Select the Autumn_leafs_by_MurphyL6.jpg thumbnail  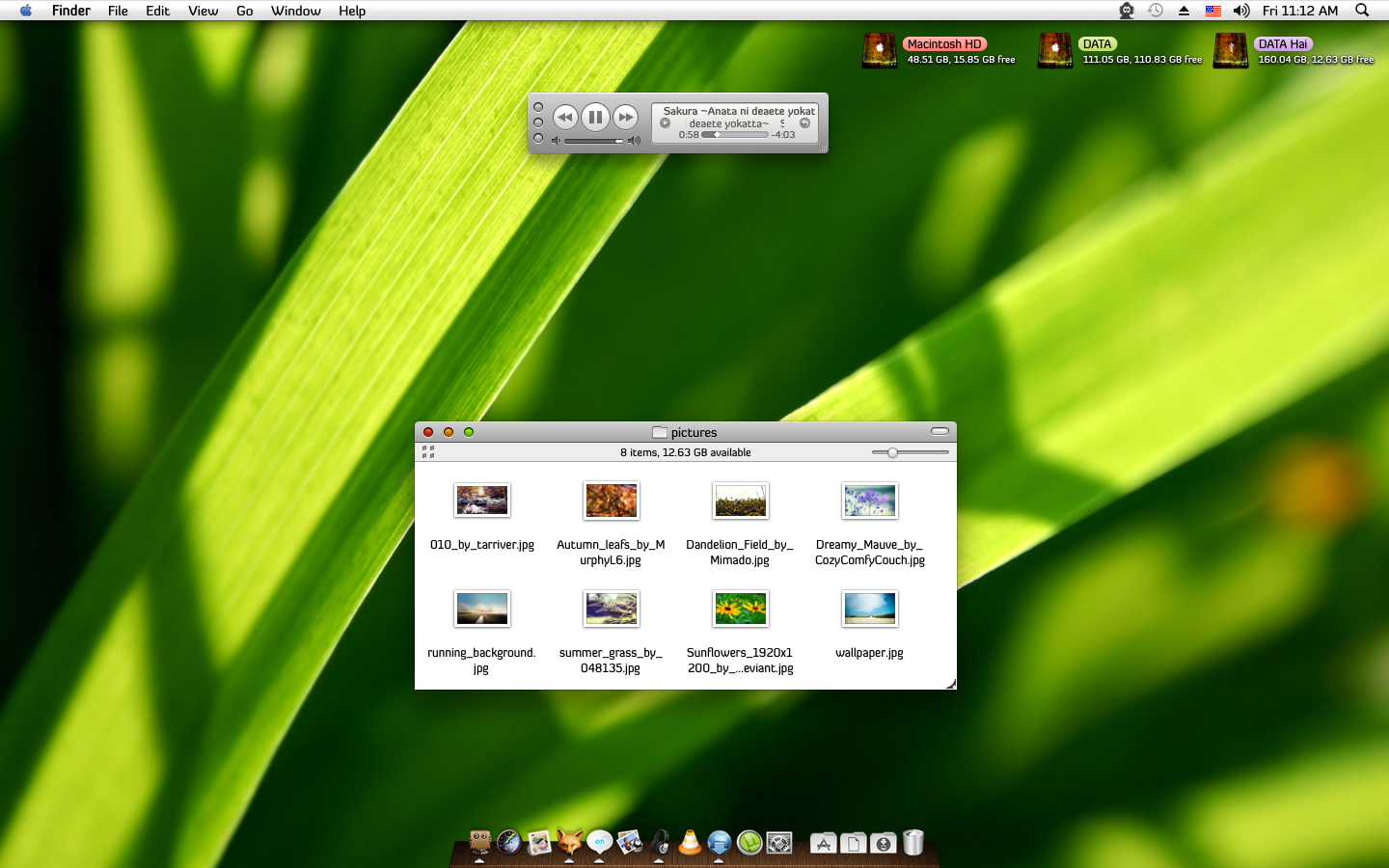612,501
